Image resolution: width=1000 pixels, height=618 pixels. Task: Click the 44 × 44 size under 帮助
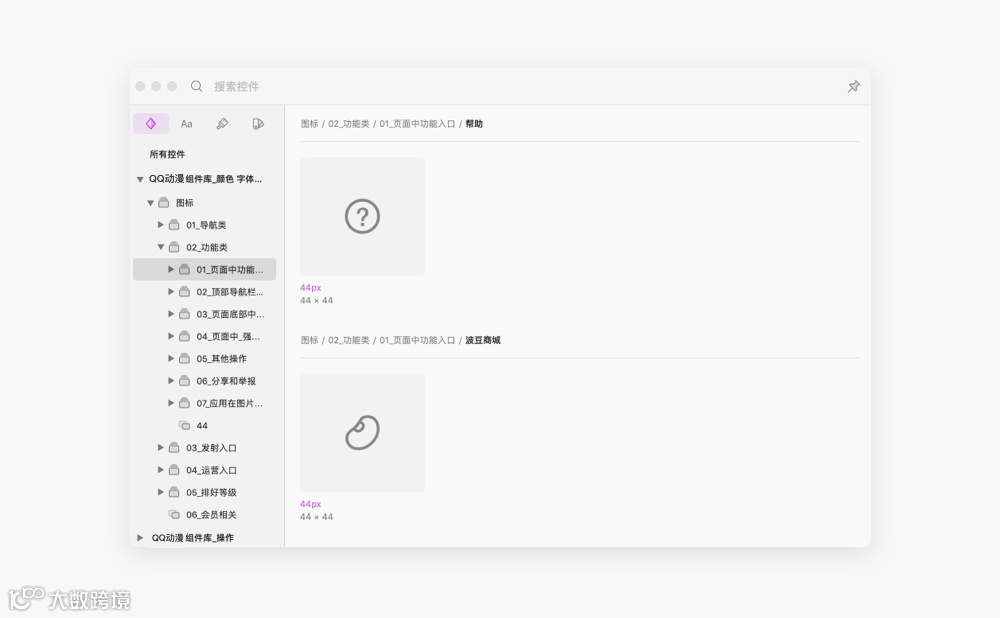pos(316,300)
